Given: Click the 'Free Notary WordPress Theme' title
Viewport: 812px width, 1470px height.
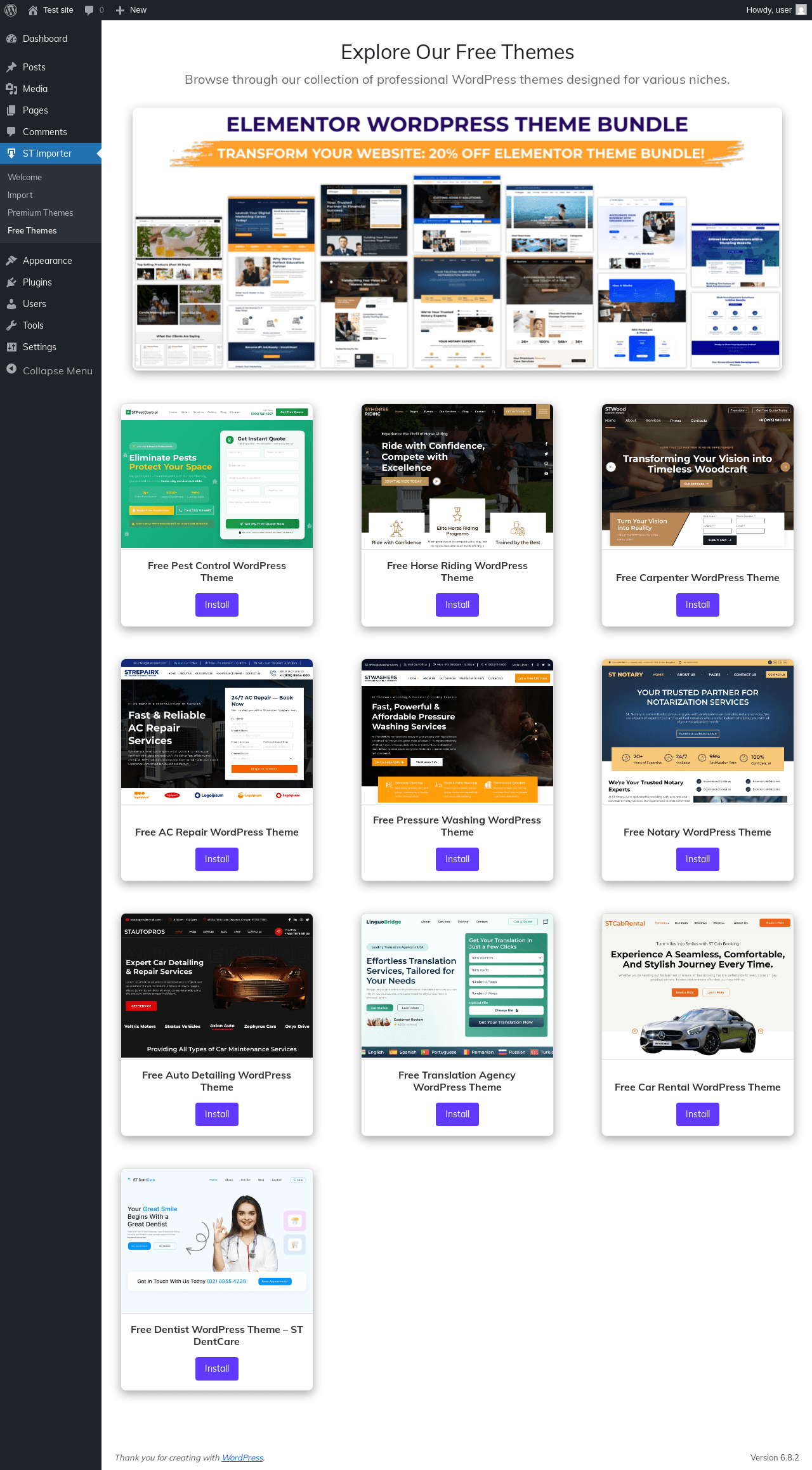Looking at the screenshot, I should [x=698, y=832].
